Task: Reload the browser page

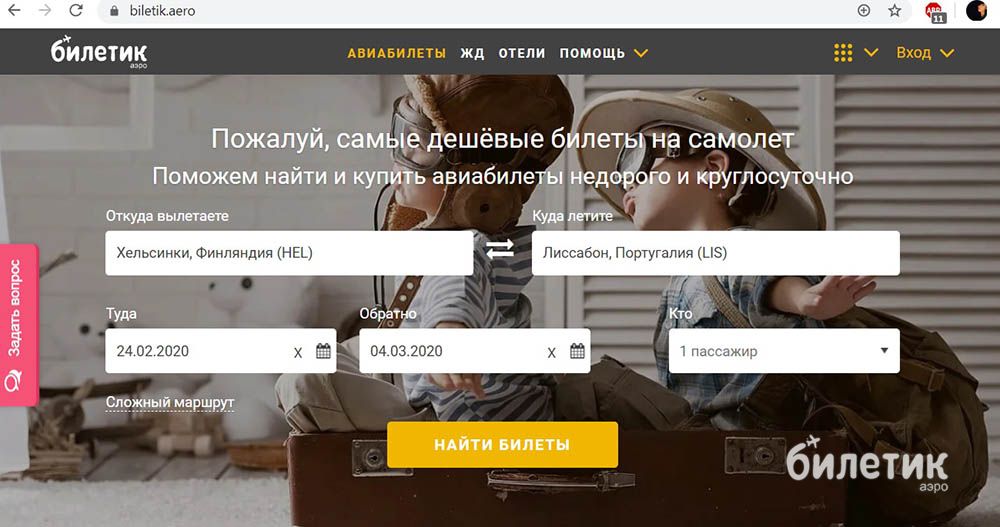Action: click(x=76, y=11)
